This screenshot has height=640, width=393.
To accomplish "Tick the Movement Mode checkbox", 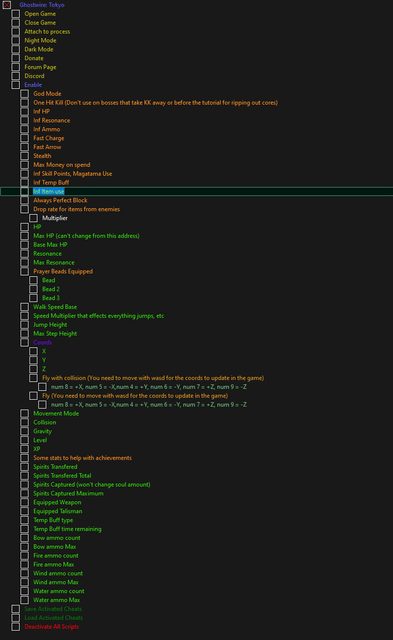I will 24,413.
